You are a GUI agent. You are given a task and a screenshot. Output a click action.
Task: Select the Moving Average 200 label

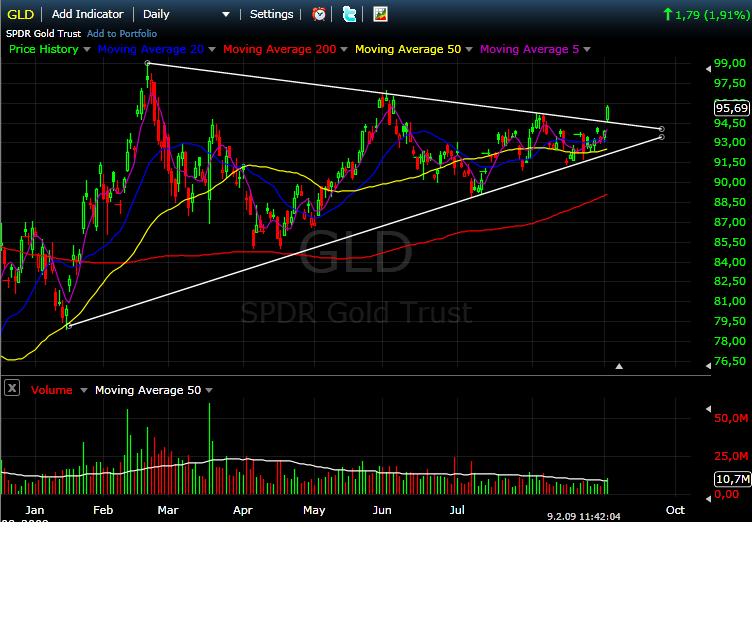tap(280, 49)
